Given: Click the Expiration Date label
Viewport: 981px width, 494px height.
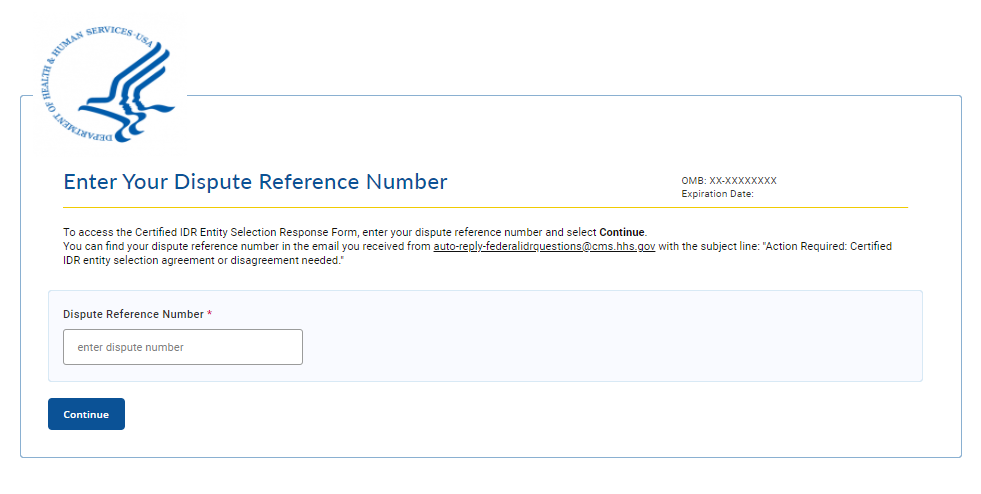Looking at the screenshot, I should [x=717, y=194].
